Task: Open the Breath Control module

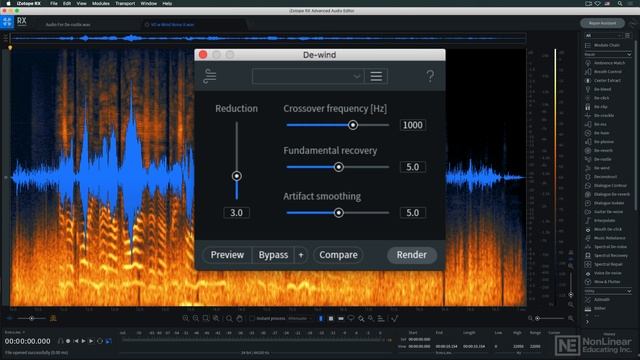Action: pos(607,72)
